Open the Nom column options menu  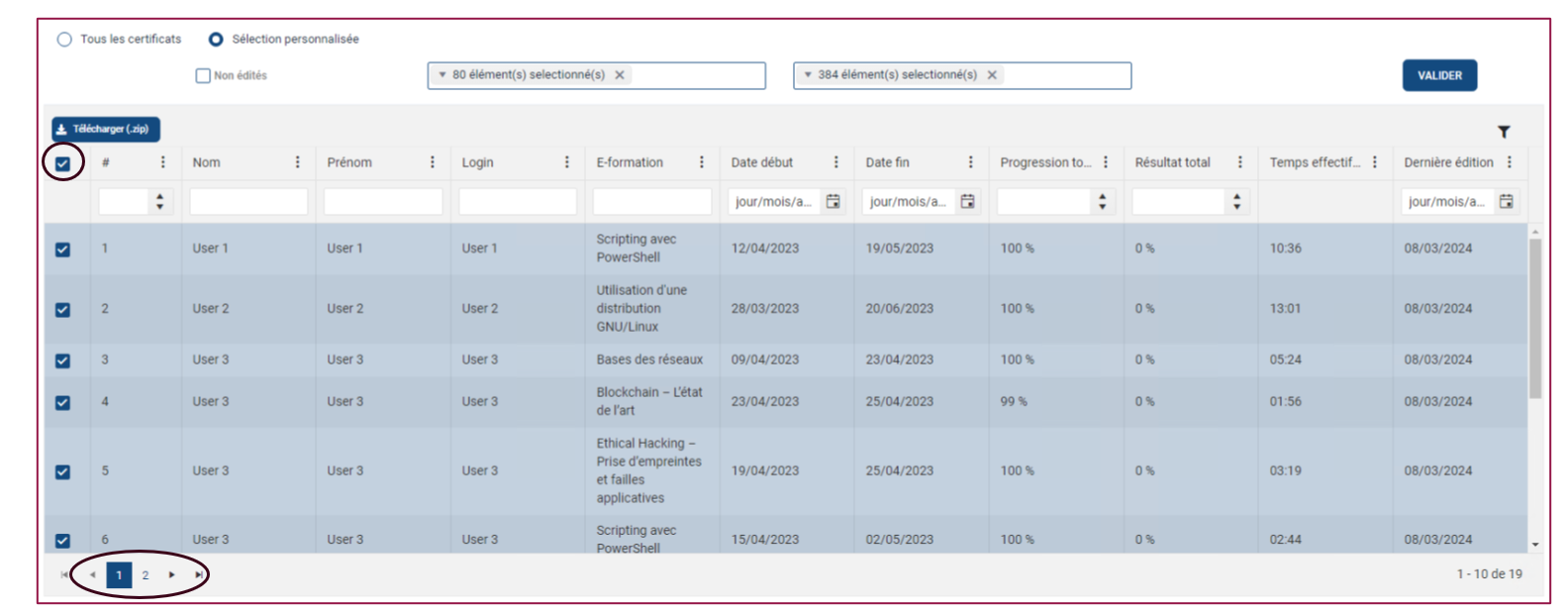point(297,162)
